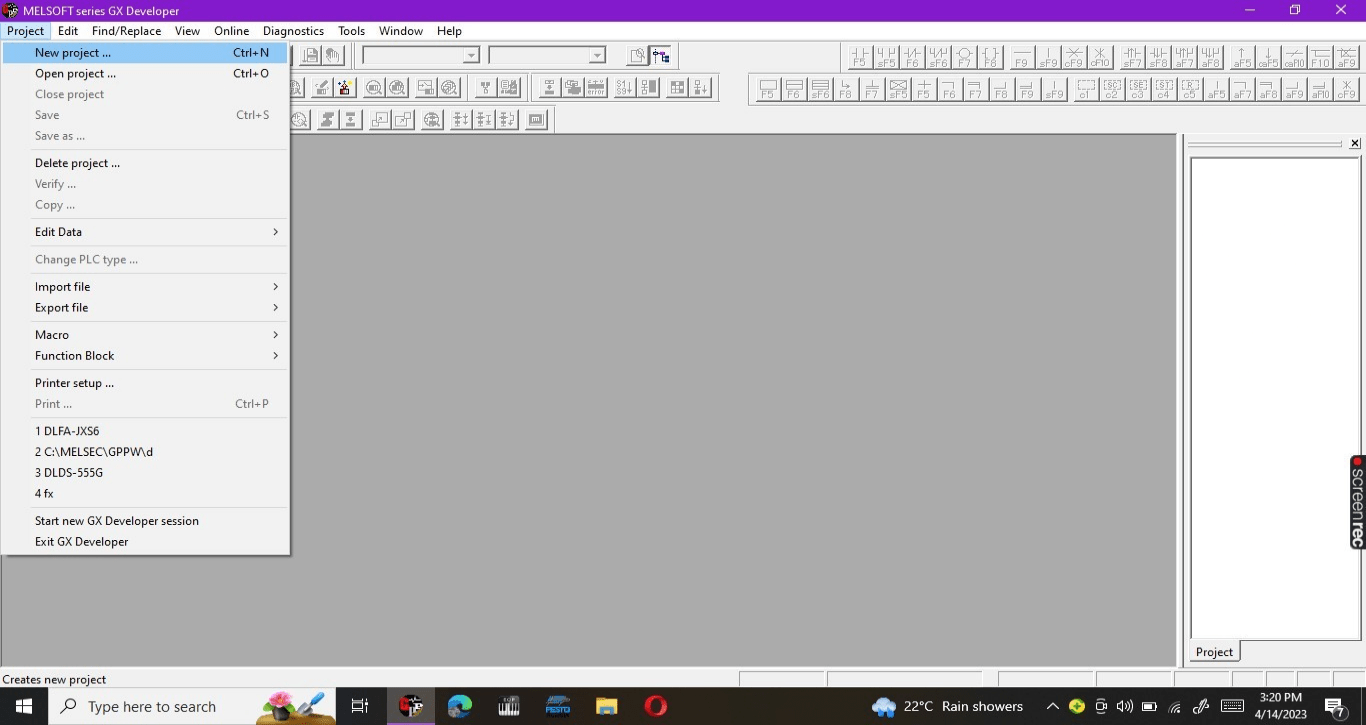1366x725 pixels.
Task: Click the Windows Start button
Action: tap(24, 706)
